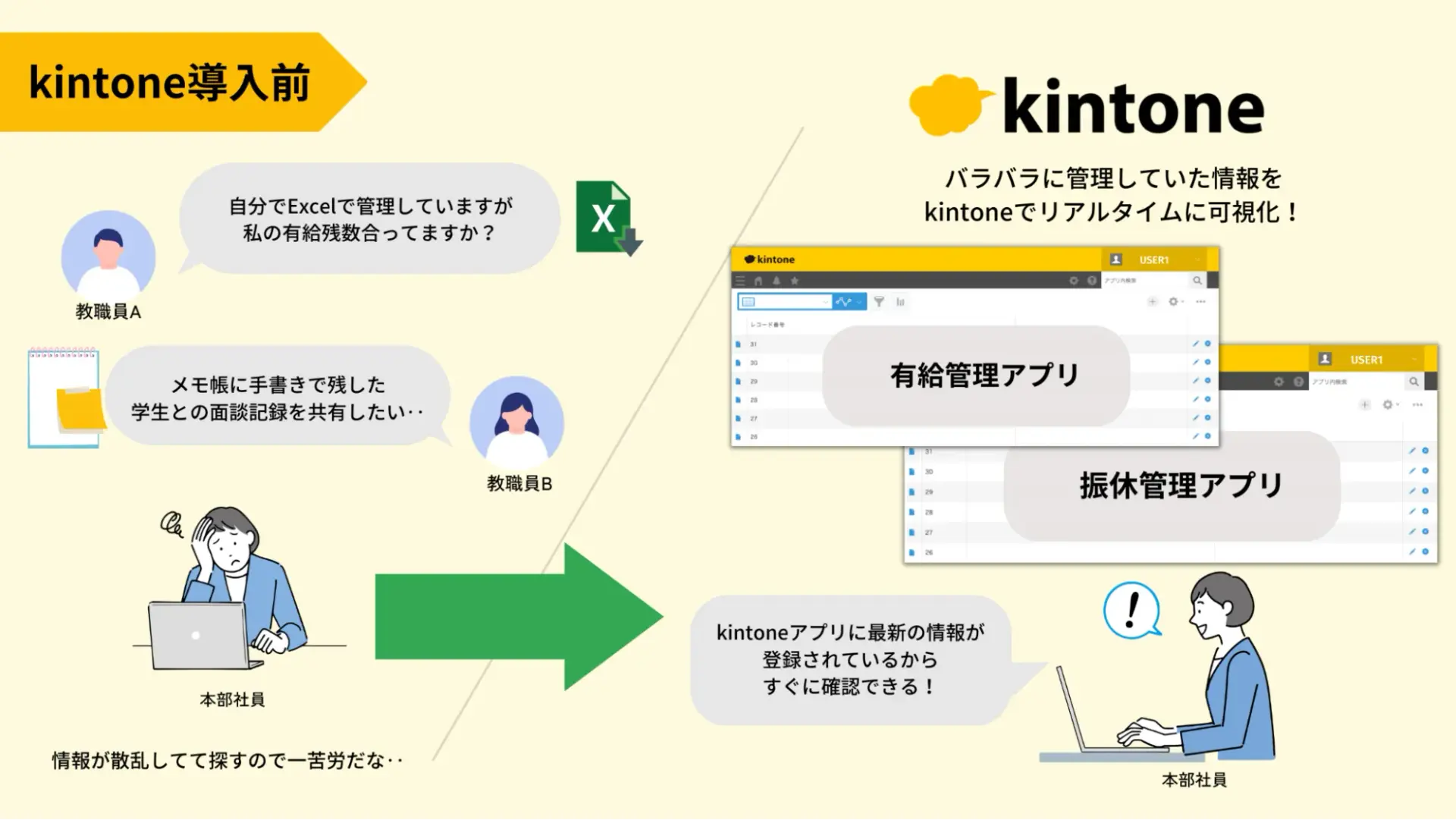Viewport: 1456px width, 820px height.
Task: Click the plus icon to add a record
Action: (x=1153, y=301)
